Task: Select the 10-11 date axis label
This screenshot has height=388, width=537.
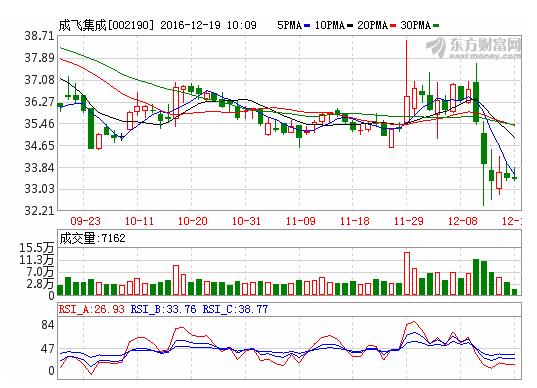Action: 139,221
